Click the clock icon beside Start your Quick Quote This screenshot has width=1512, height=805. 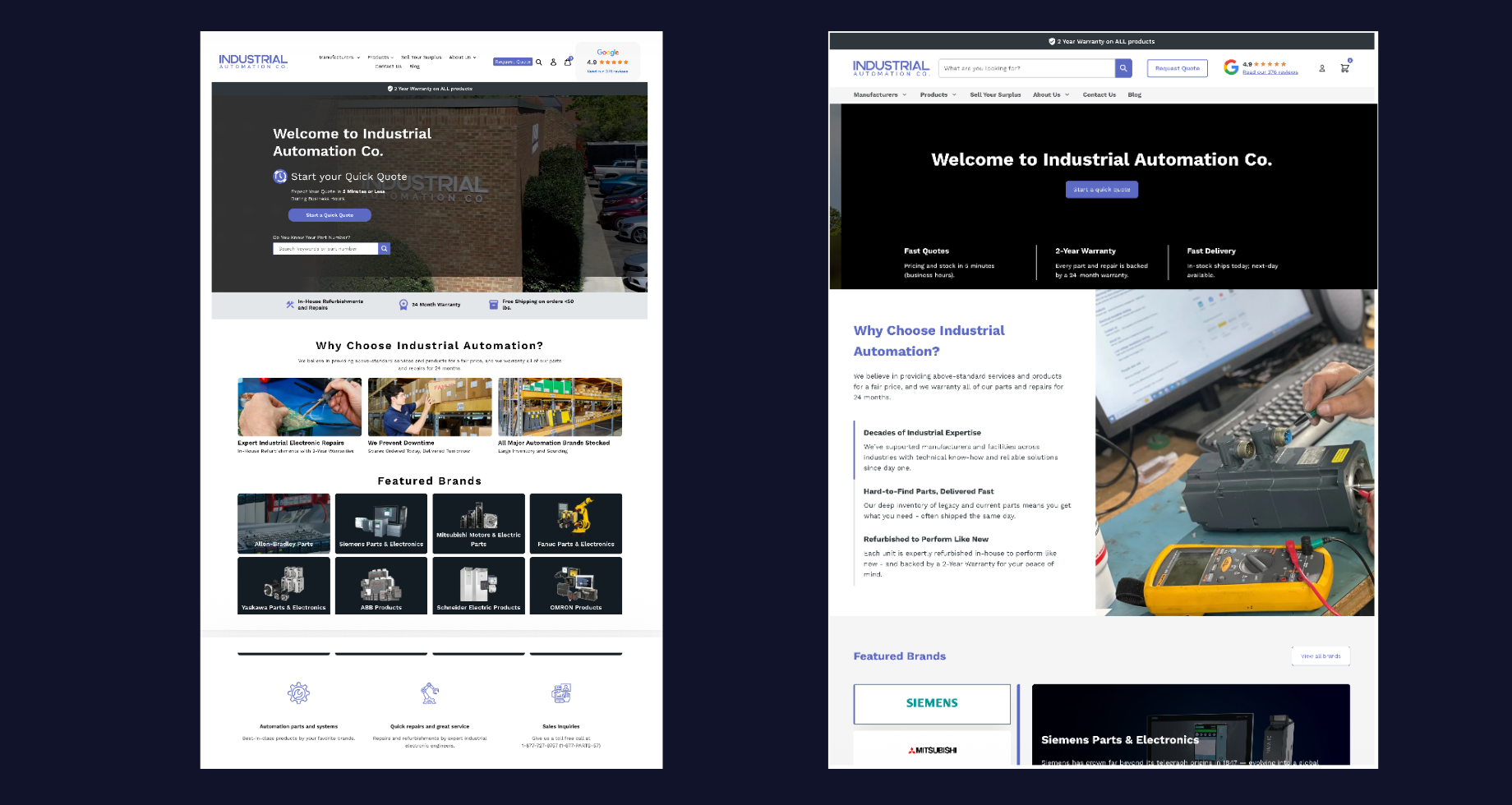coord(280,177)
